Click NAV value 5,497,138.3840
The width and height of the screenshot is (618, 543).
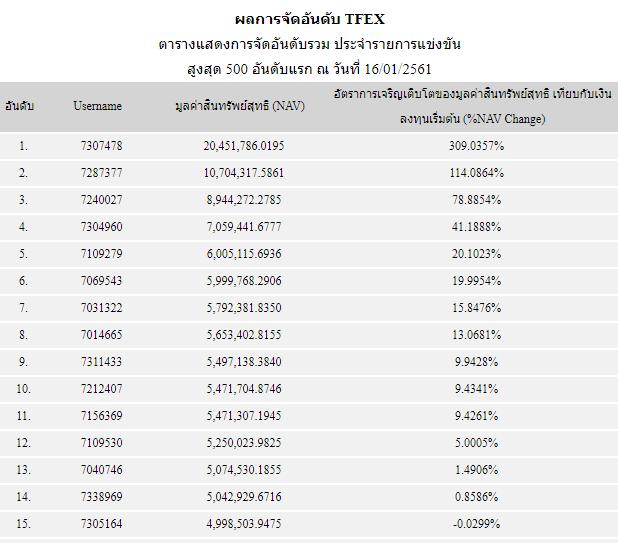(244, 362)
